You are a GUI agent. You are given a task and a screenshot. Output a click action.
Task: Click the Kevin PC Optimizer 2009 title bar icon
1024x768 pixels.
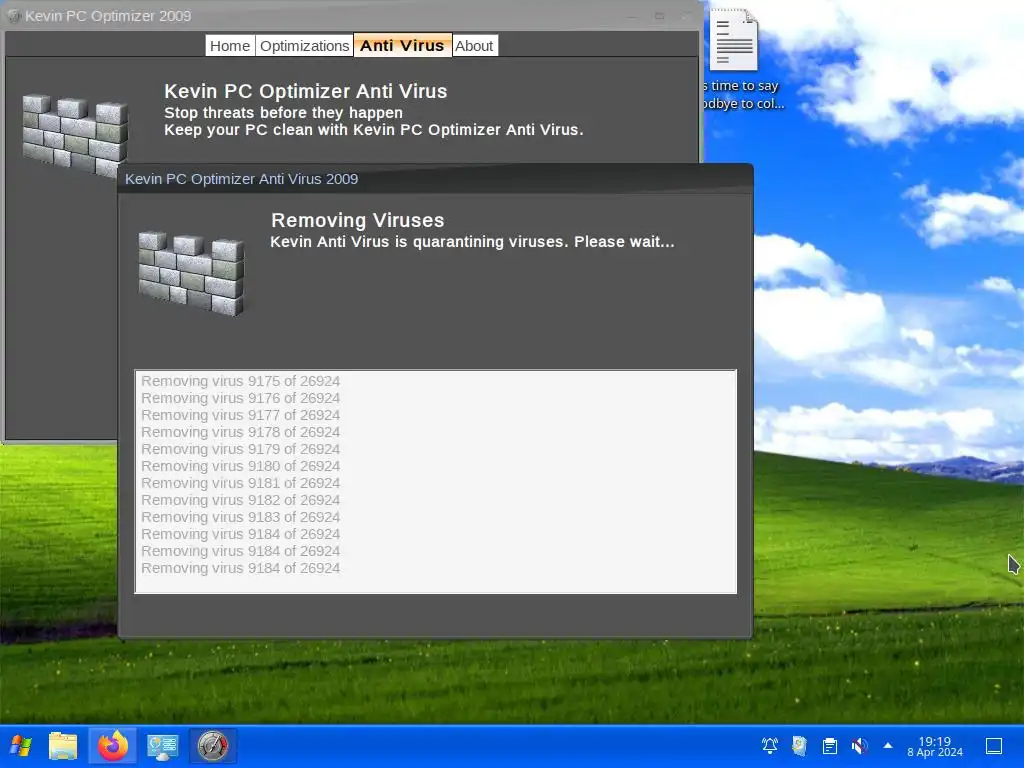point(13,16)
